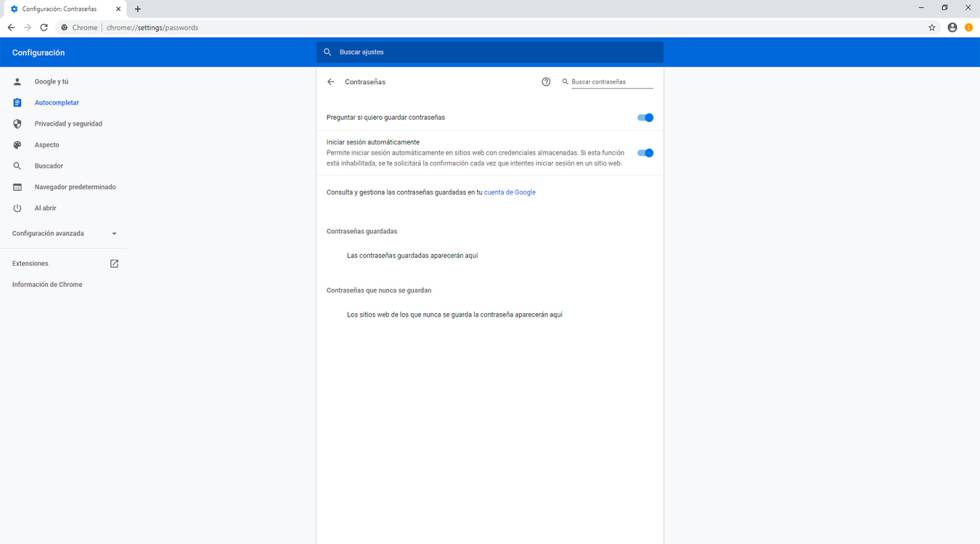Click the browser forward arrow
Viewport: 980px width, 544px height.
[x=28, y=28]
